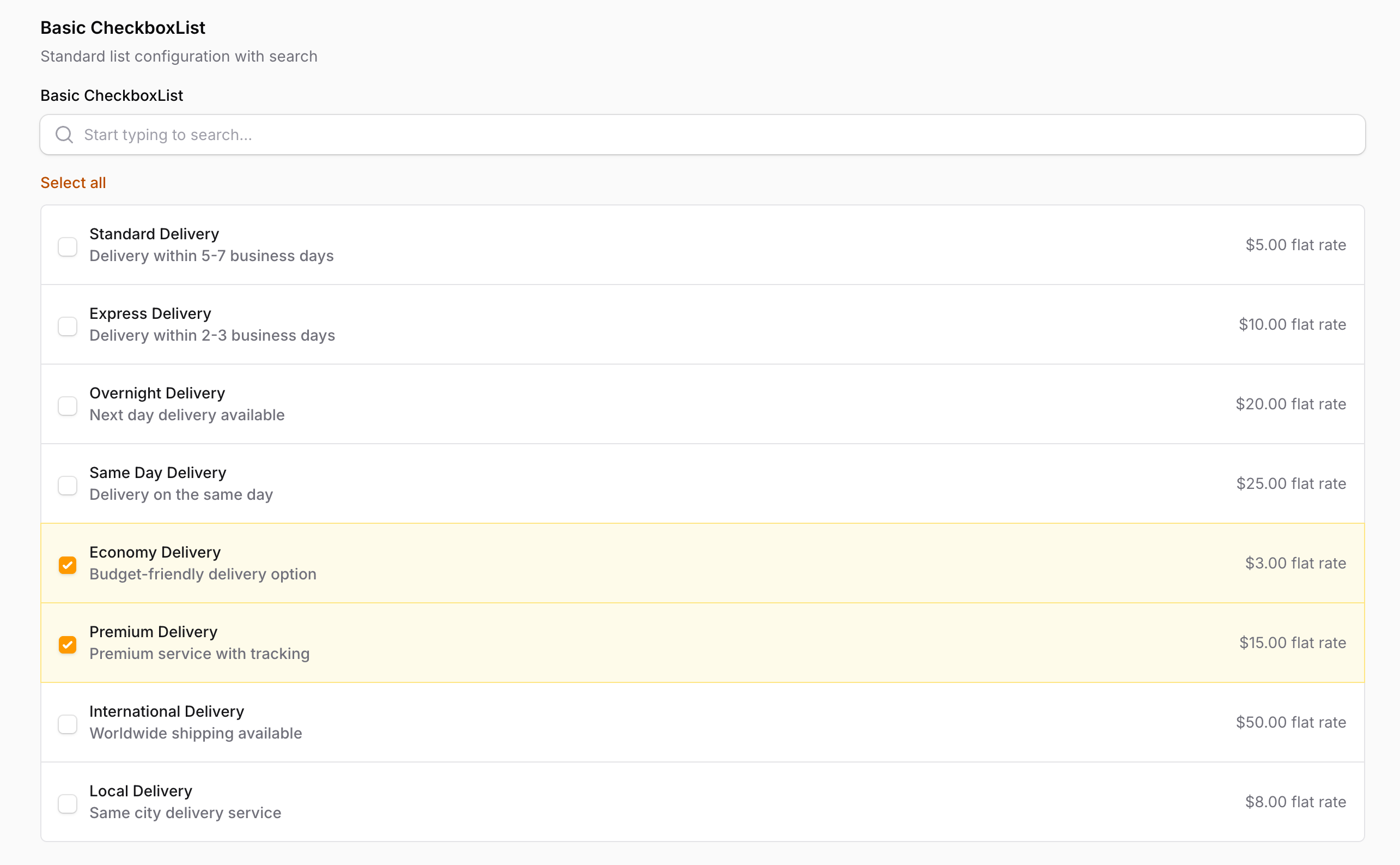
Task: Click the $20.00 flat rate price
Action: tap(1291, 404)
